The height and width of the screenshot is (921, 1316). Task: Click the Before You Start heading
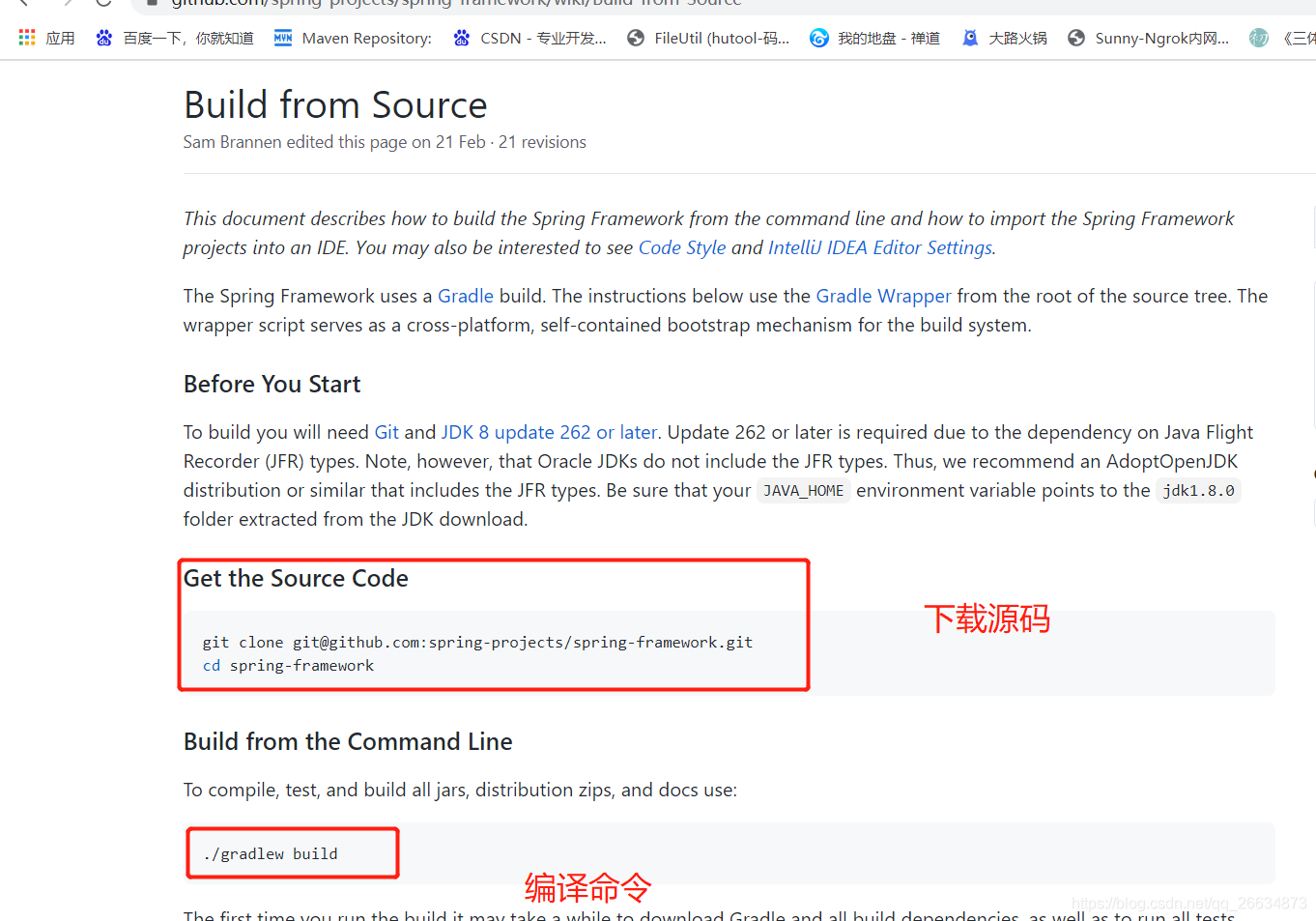tap(272, 384)
